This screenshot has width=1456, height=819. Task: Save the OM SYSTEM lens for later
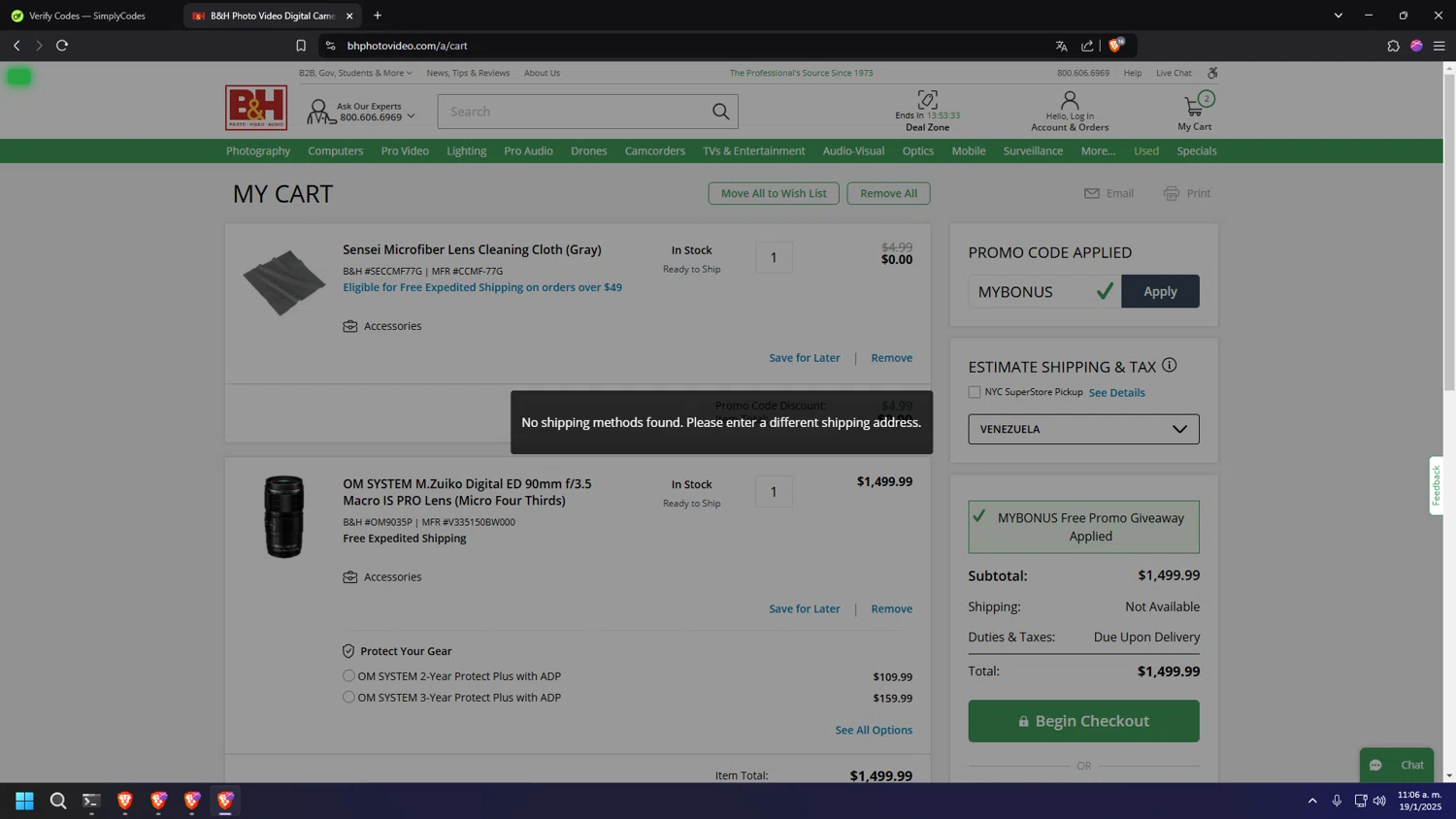click(x=805, y=608)
